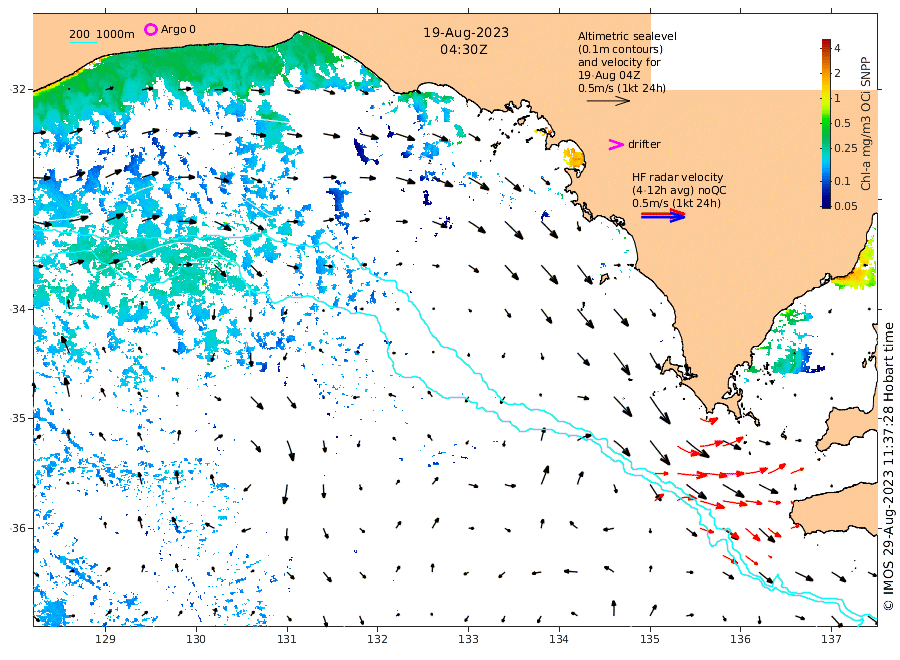Click the latitude axis label -36

(x=18, y=529)
